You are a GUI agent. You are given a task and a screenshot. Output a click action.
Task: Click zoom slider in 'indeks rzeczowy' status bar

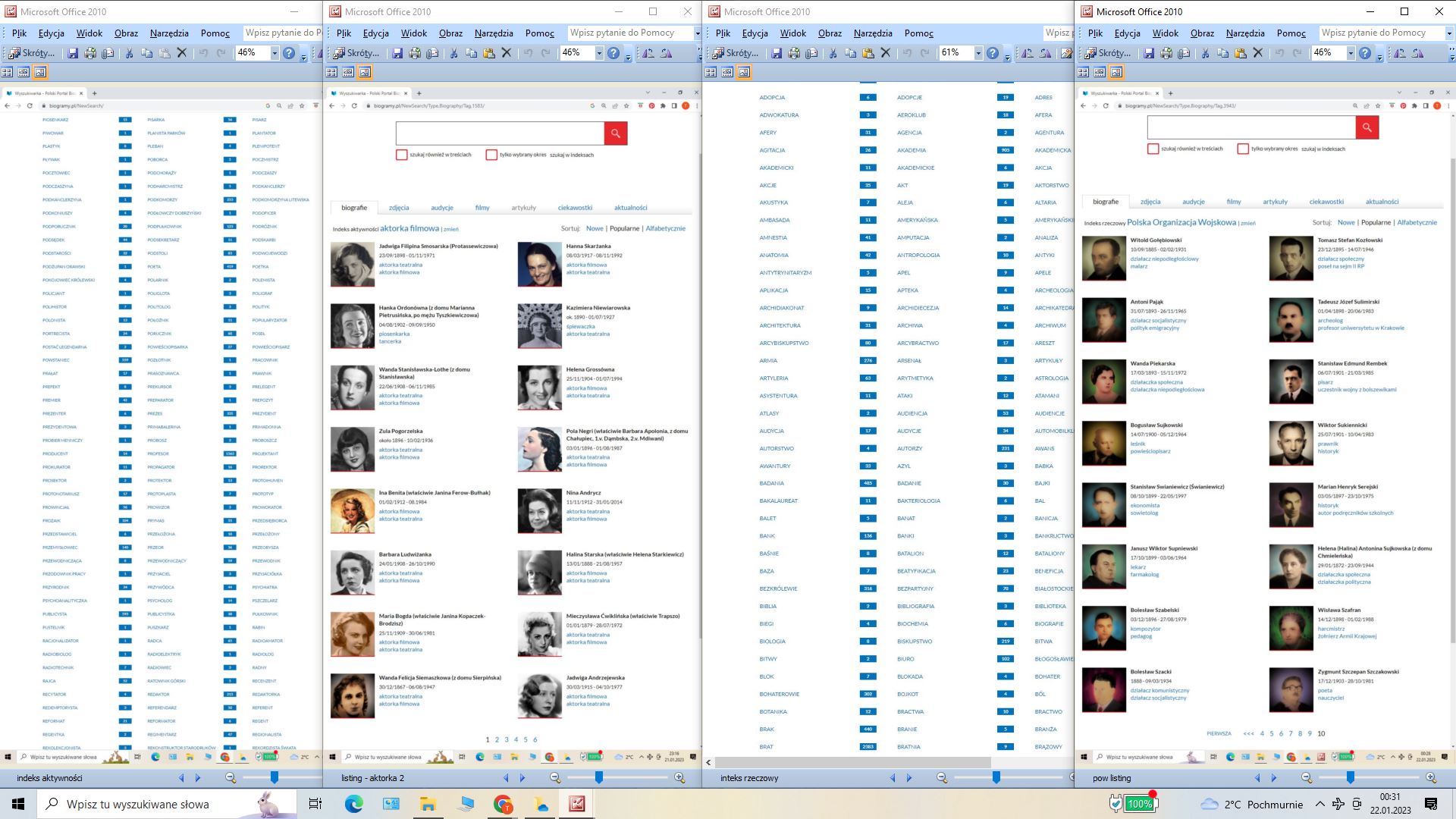pos(996,778)
